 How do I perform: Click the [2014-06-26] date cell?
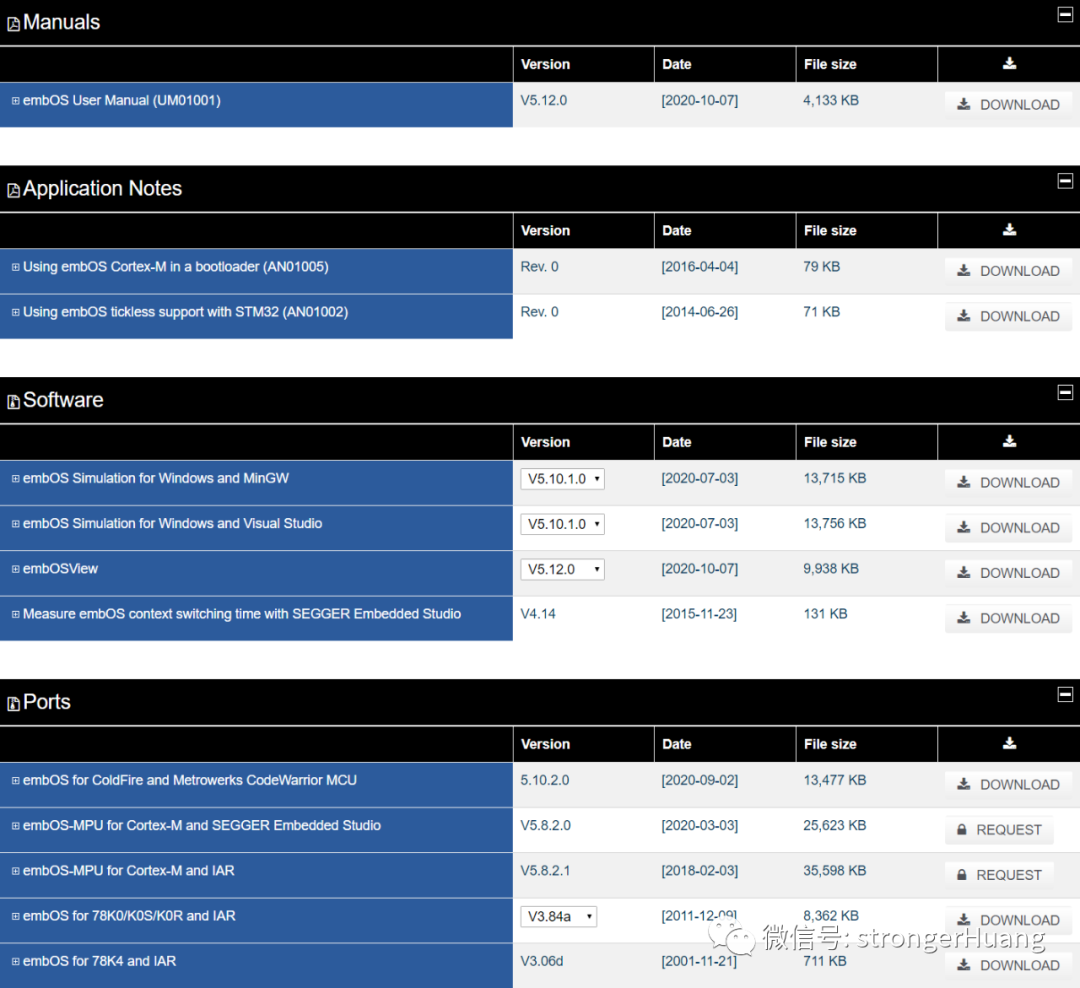[x=700, y=313]
